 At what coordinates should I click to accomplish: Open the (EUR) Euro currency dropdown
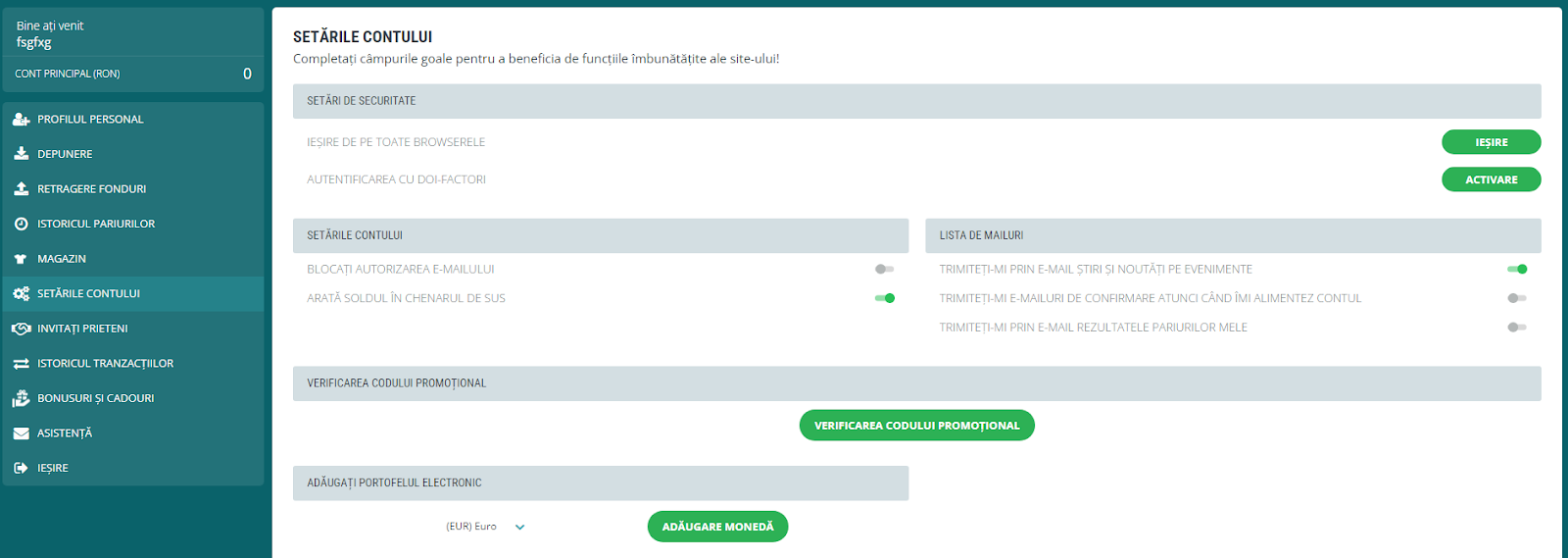pos(486,527)
